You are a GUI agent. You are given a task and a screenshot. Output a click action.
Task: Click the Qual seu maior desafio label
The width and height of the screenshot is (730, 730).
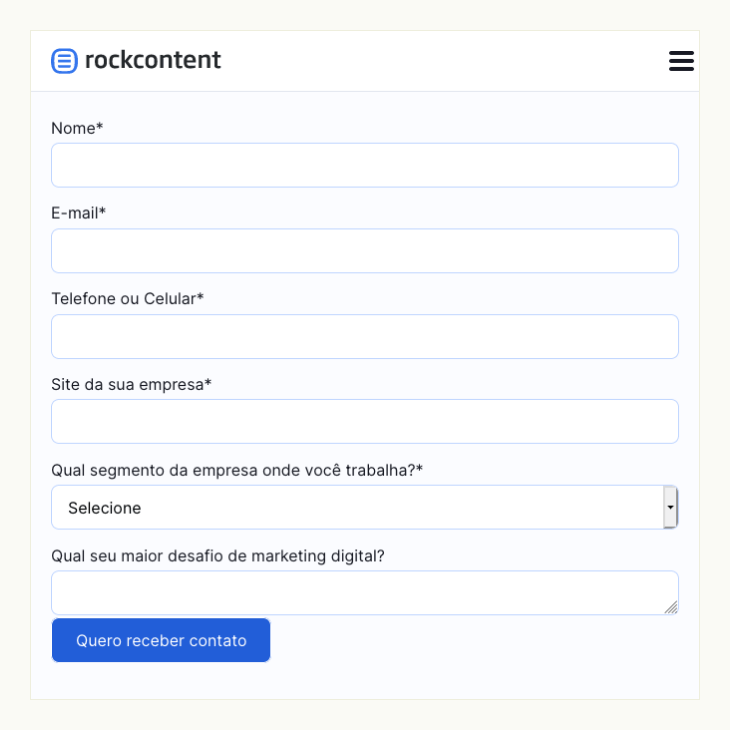click(x=218, y=556)
